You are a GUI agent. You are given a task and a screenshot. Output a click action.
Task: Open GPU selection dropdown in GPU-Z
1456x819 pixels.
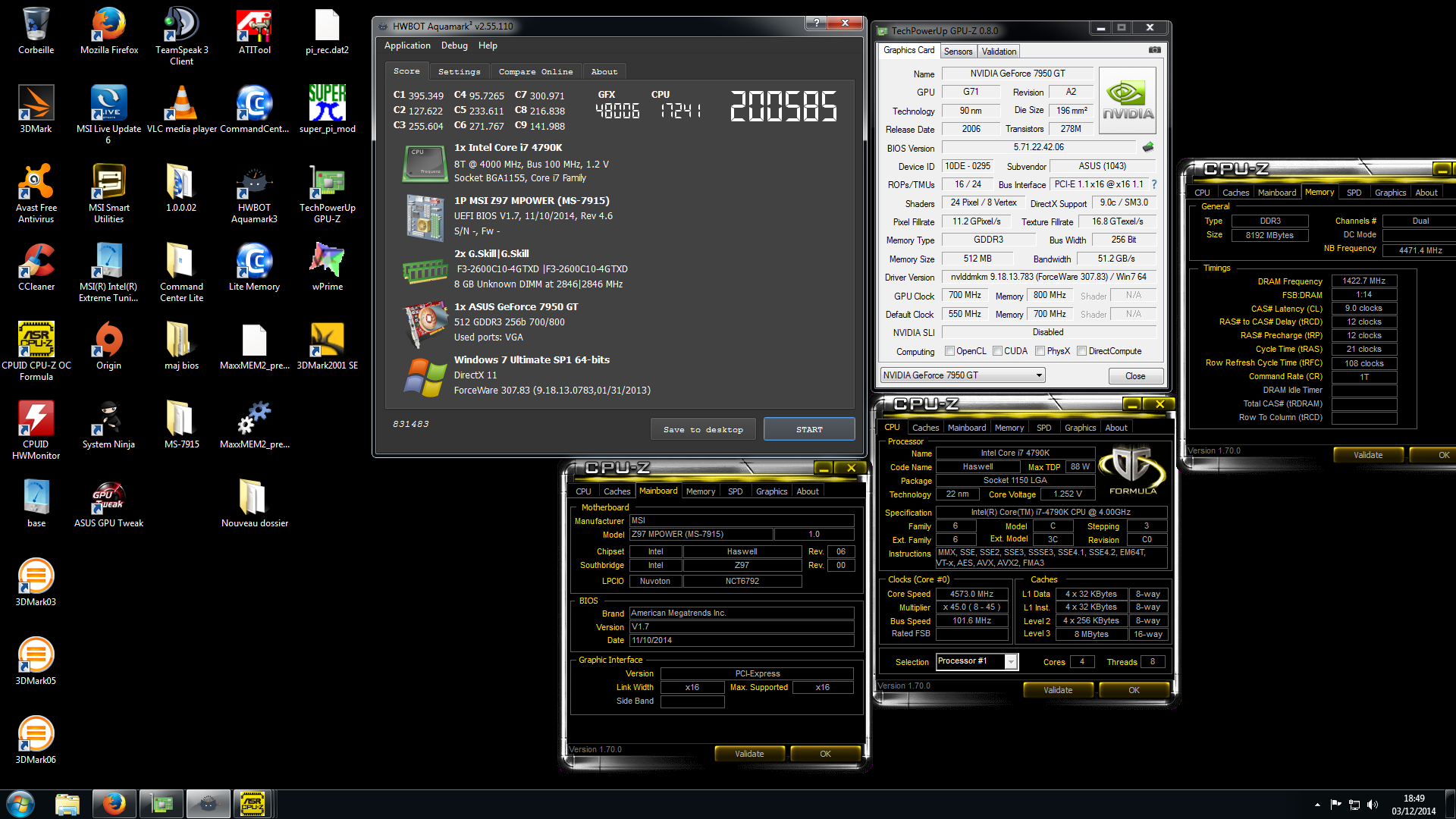[x=962, y=375]
